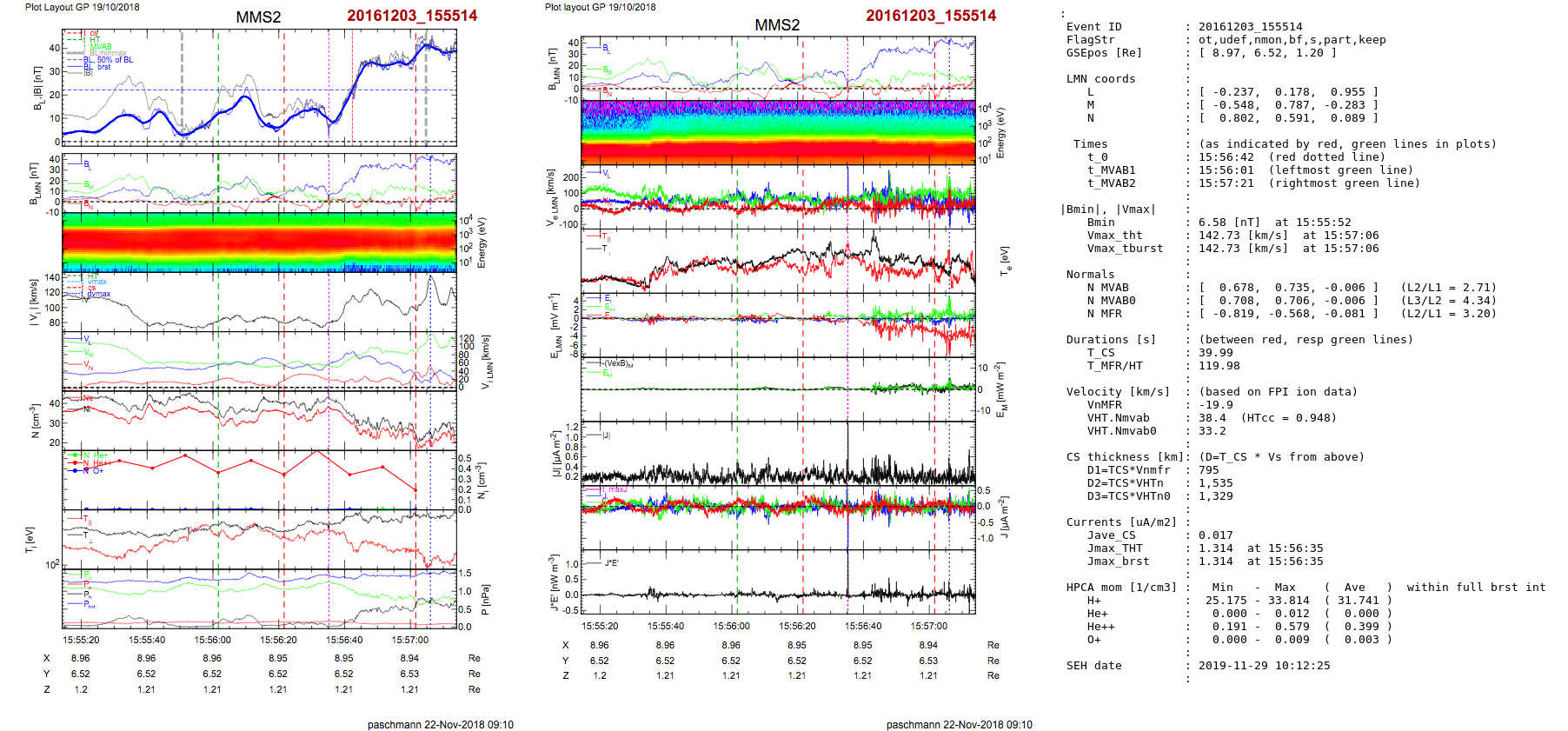Select the T_CS duration value 39.99
This screenshot has height=731, width=1568.
coord(1215,353)
